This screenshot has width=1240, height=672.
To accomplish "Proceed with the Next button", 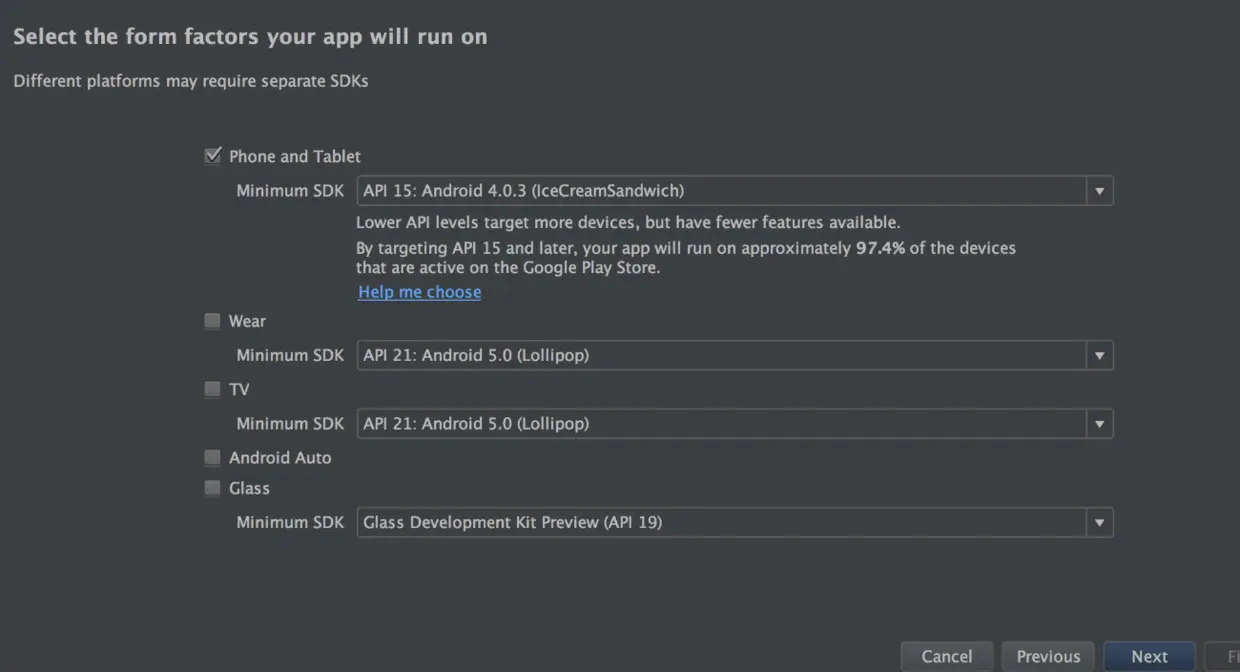I will [1149, 657].
